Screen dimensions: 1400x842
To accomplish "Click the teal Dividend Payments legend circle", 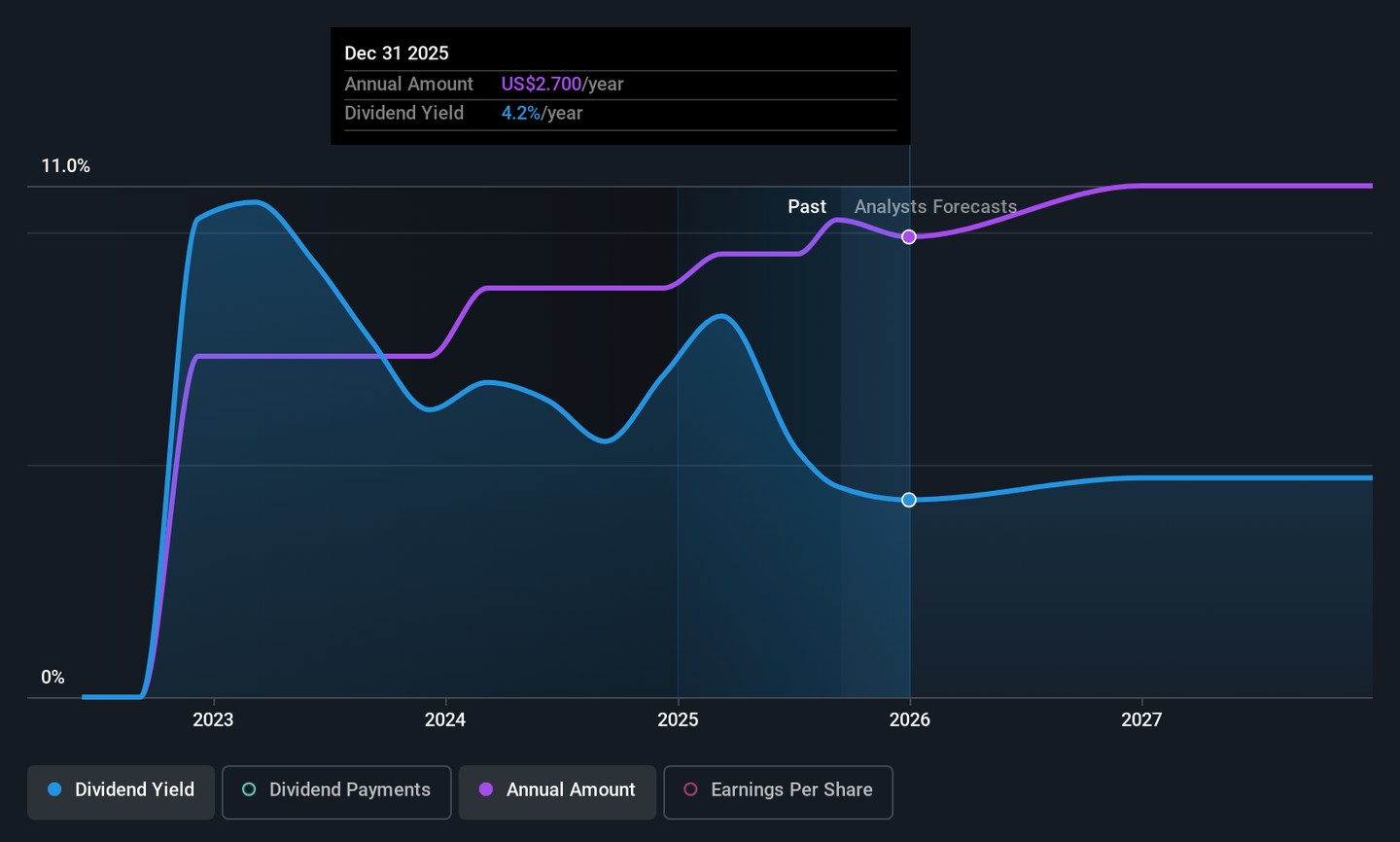I will click(249, 789).
